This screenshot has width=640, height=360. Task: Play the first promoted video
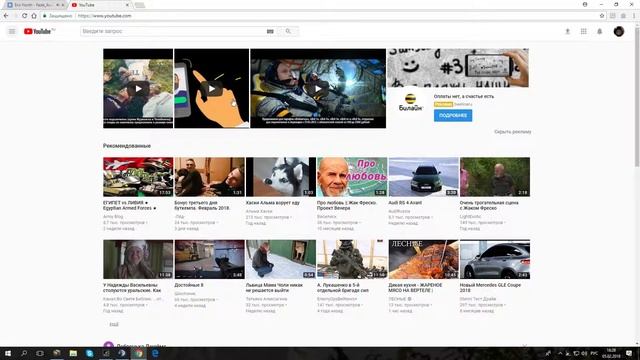pyautogui.click(x=138, y=89)
